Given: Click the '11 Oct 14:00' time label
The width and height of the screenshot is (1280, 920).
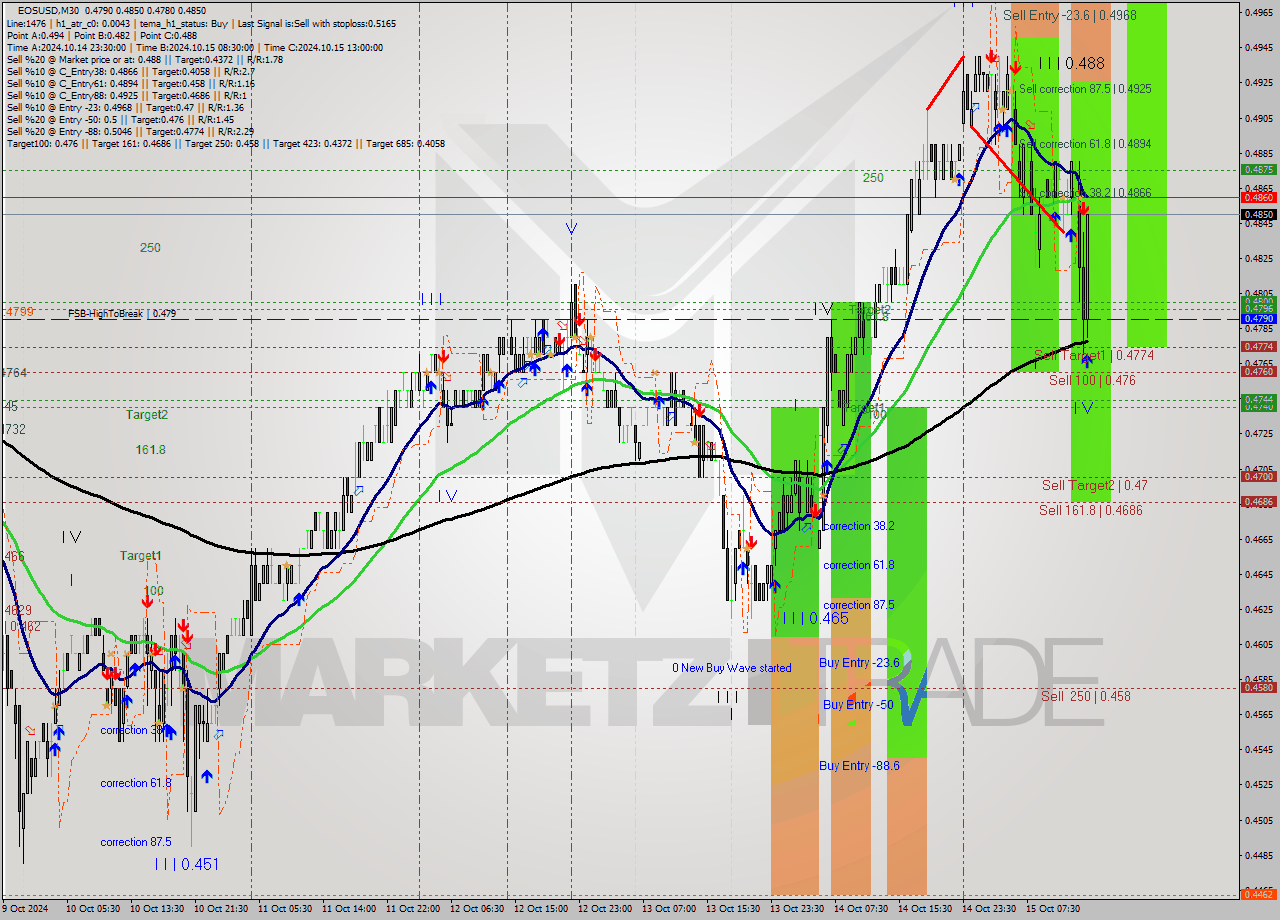Looking at the screenshot, I should click(349, 909).
